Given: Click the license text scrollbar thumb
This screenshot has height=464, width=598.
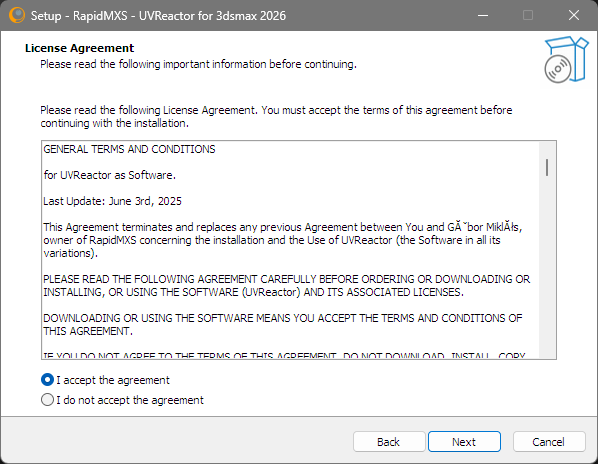Looking at the screenshot, I should pos(547,167).
